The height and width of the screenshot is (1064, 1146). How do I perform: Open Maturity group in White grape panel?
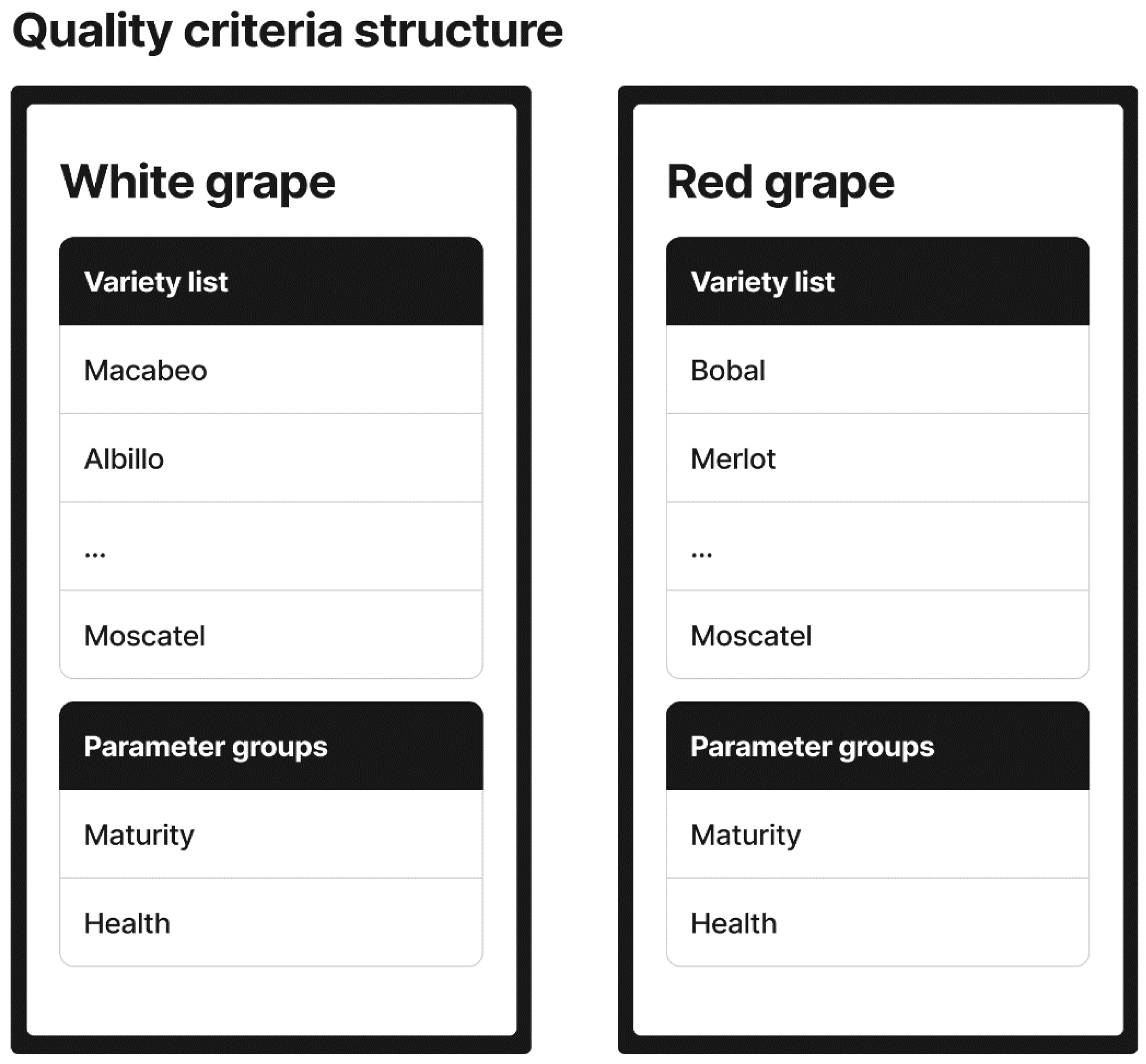pyautogui.click(x=271, y=835)
